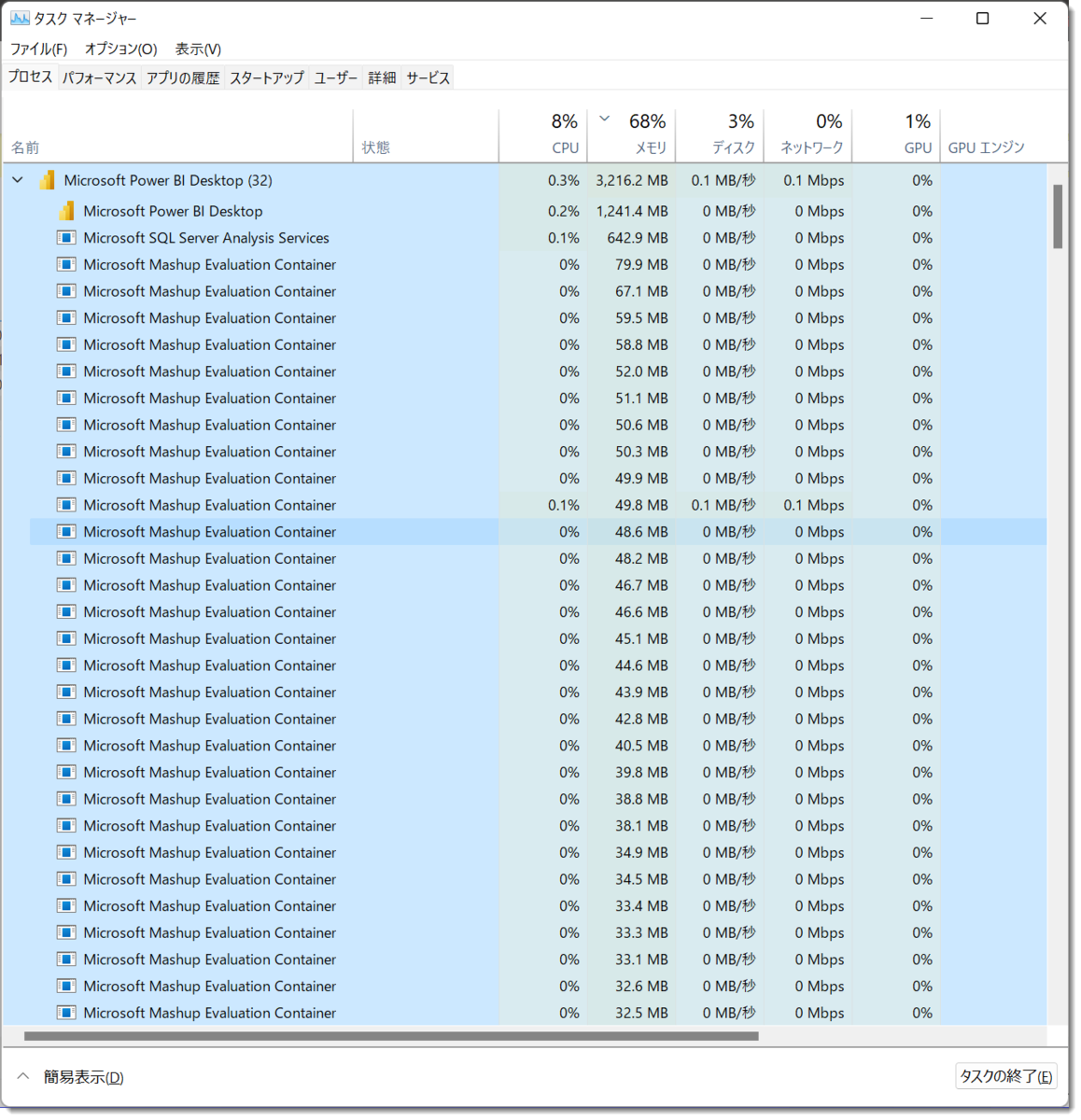This screenshot has height=1120, width=1081.
Task: Click the Mashup Container icon in the 79.9 MB row
Action: (66, 265)
